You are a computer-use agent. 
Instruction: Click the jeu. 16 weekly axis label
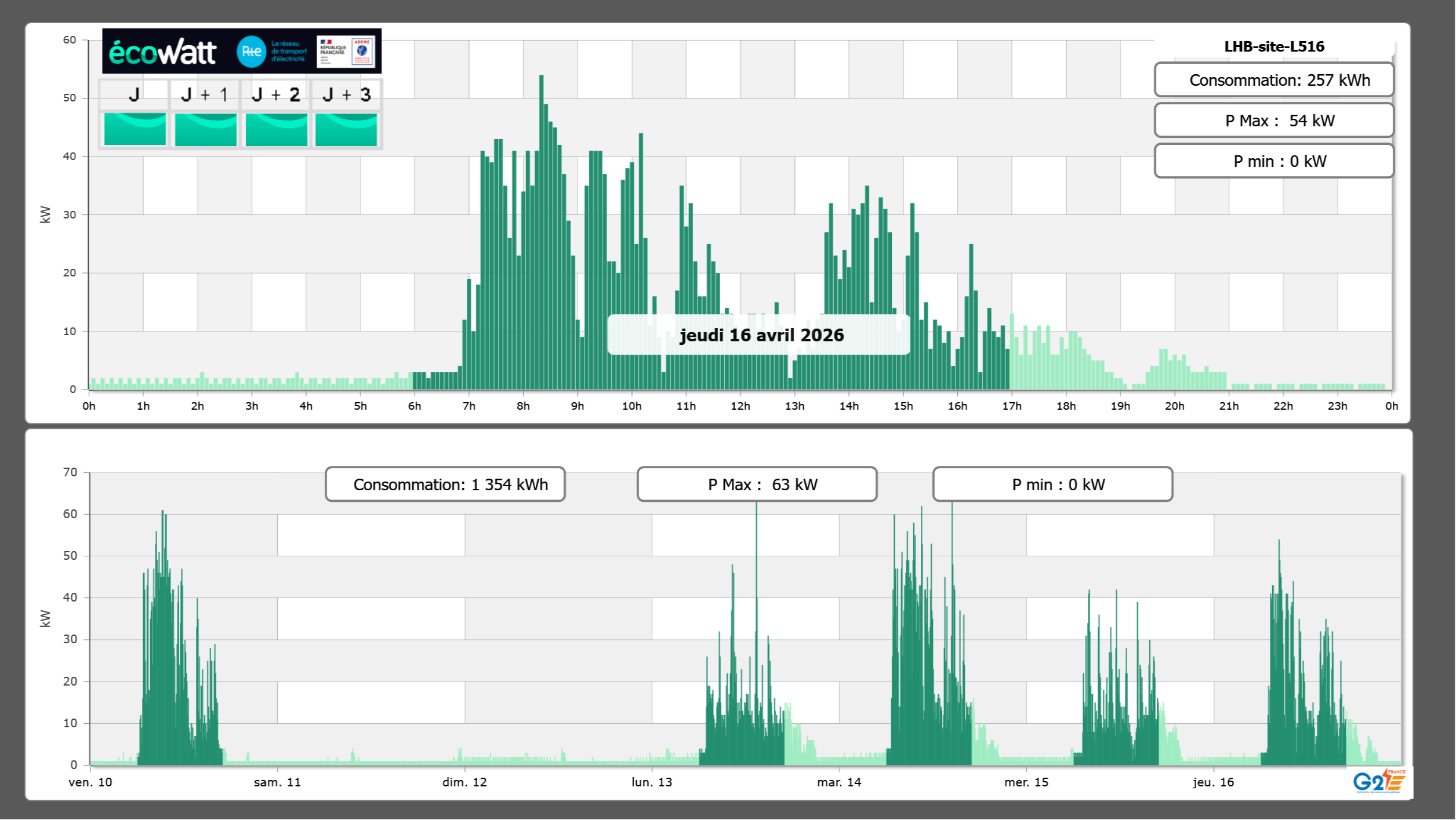1213,782
